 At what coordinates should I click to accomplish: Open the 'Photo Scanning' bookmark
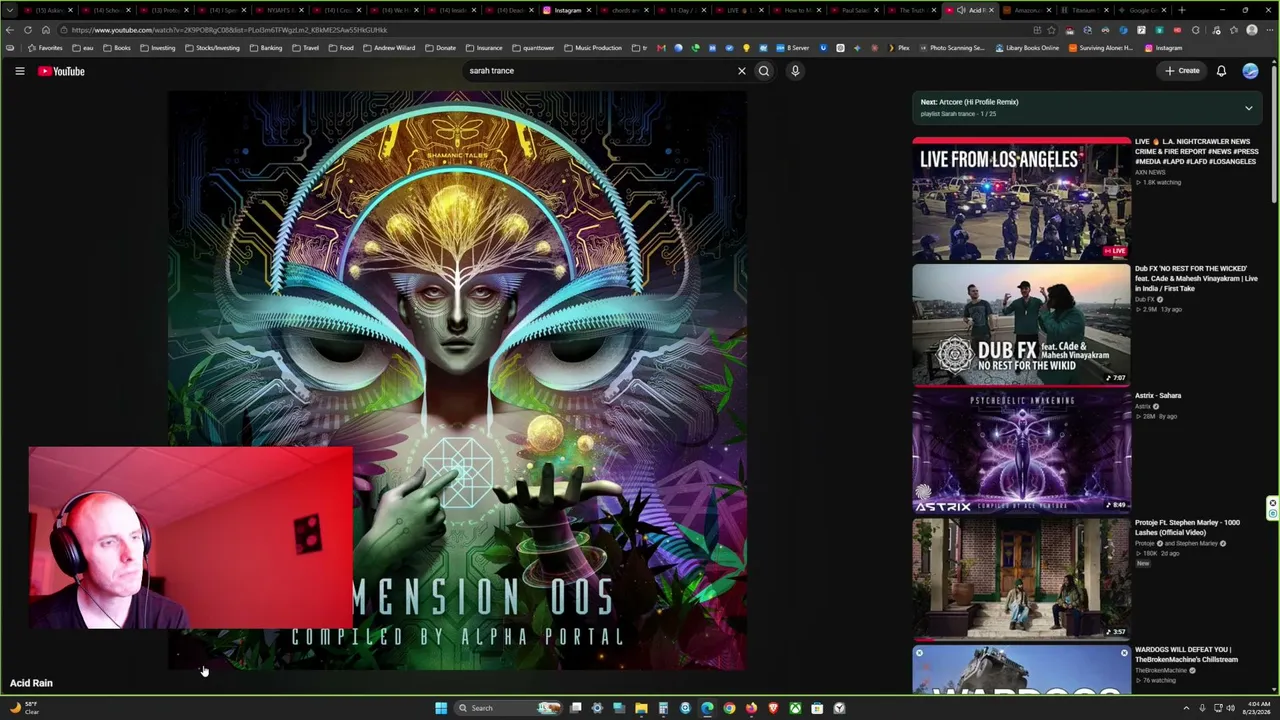(x=951, y=48)
